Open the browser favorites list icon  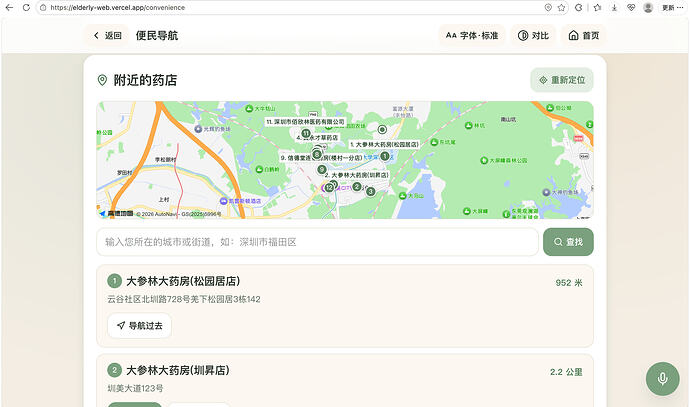coord(597,7)
